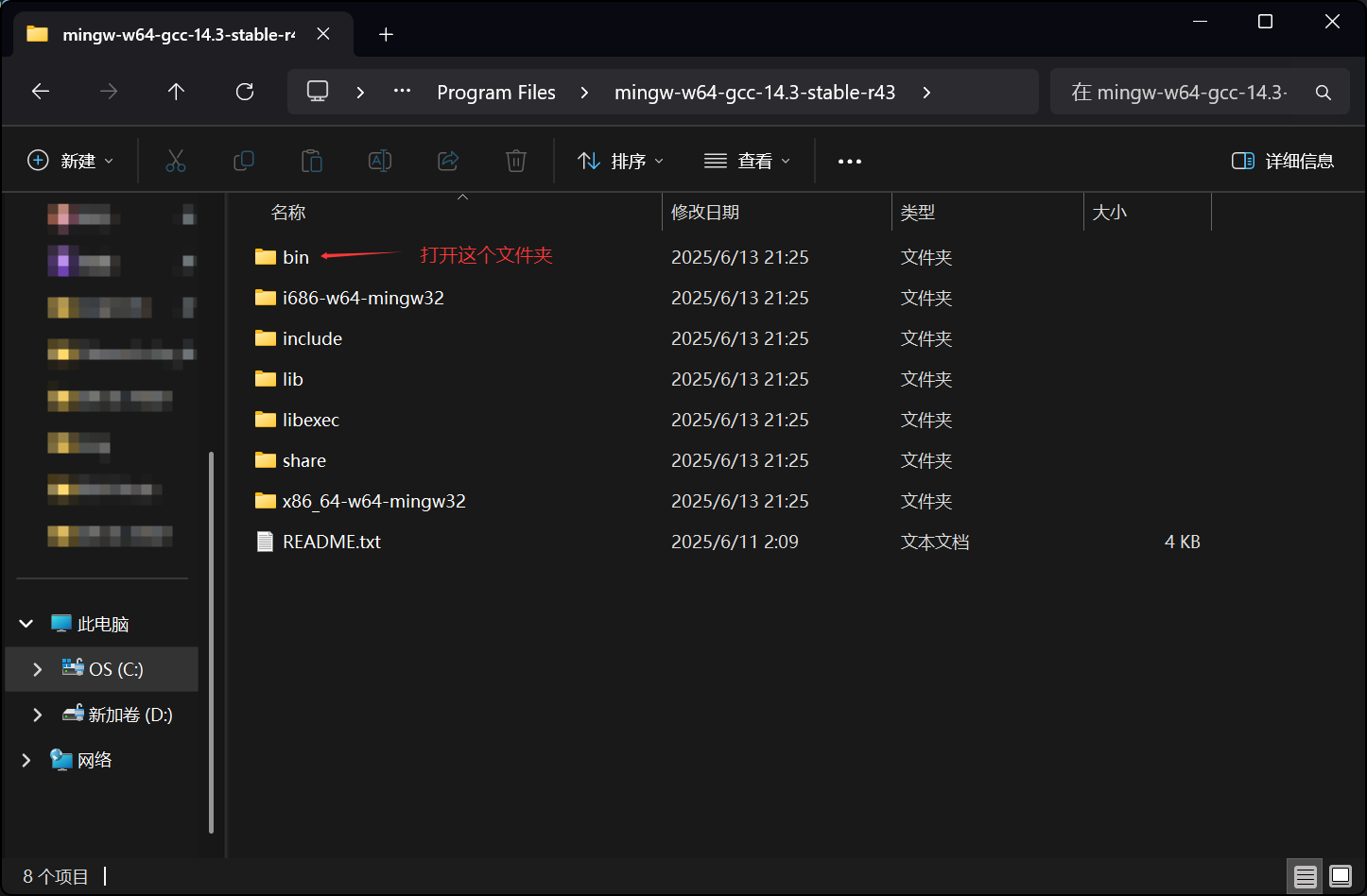Refresh the current folder view
1367x896 pixels.
coord(245,92)
